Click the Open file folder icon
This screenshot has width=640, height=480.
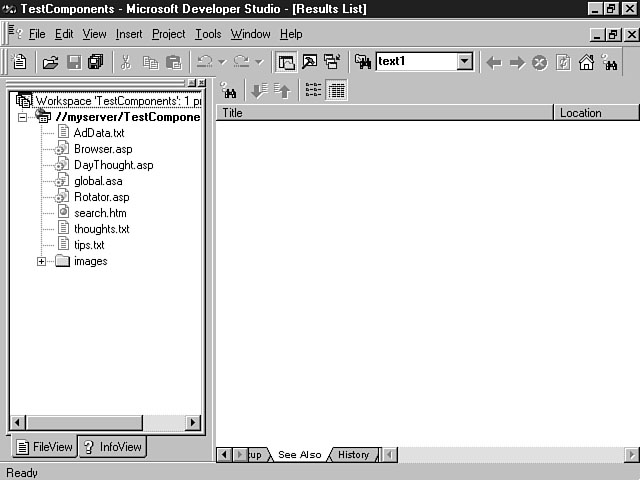coord(50,62)
